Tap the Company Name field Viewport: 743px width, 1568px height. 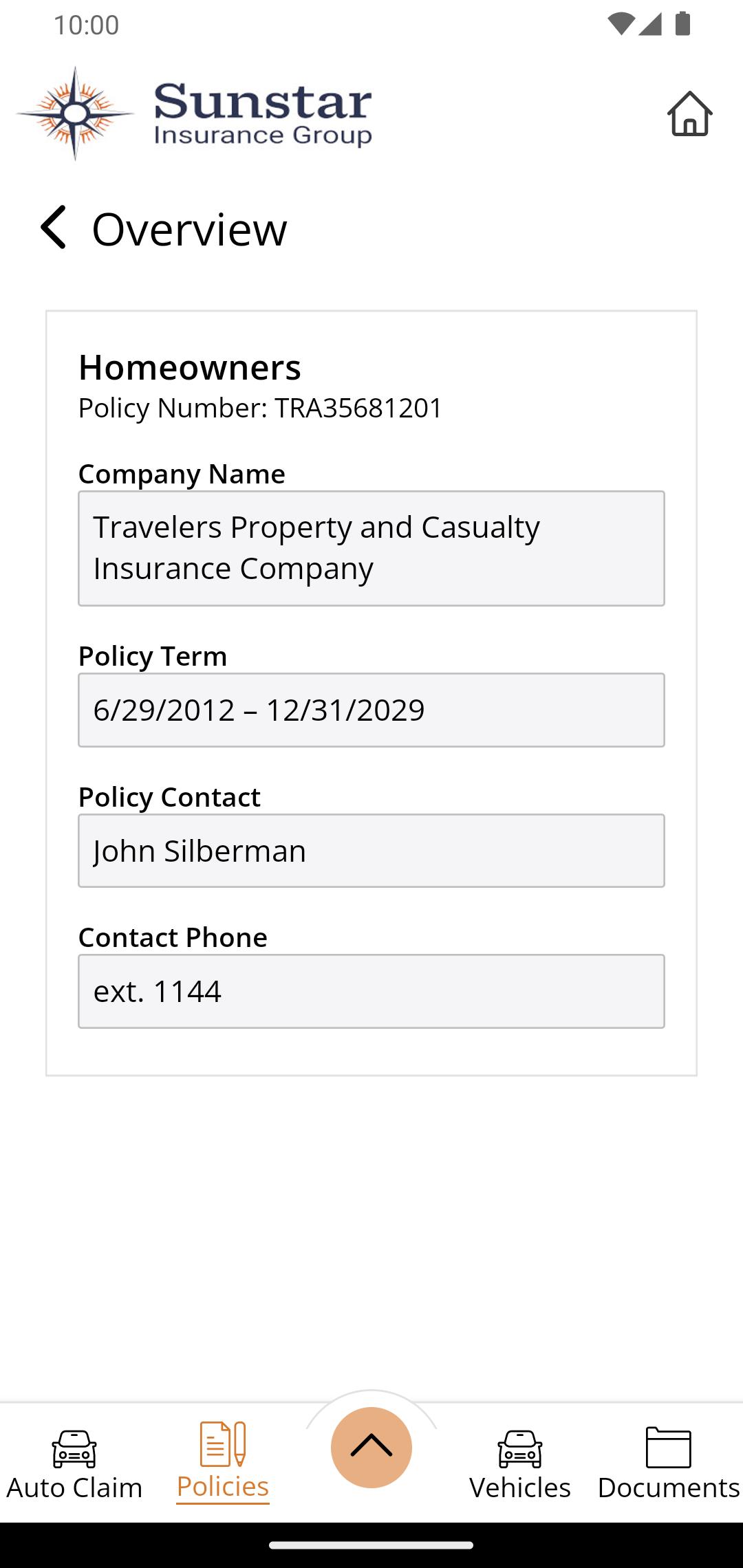tap(371, 548)
